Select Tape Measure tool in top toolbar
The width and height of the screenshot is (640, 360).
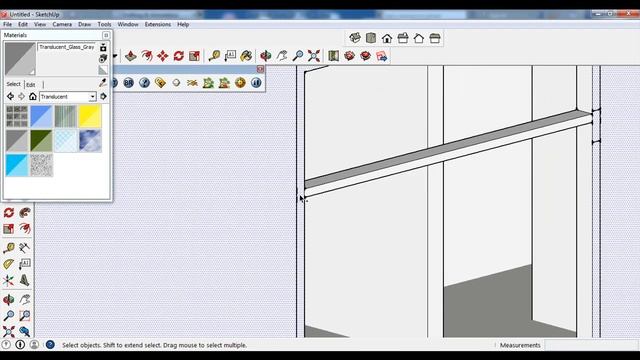point(214,56)
